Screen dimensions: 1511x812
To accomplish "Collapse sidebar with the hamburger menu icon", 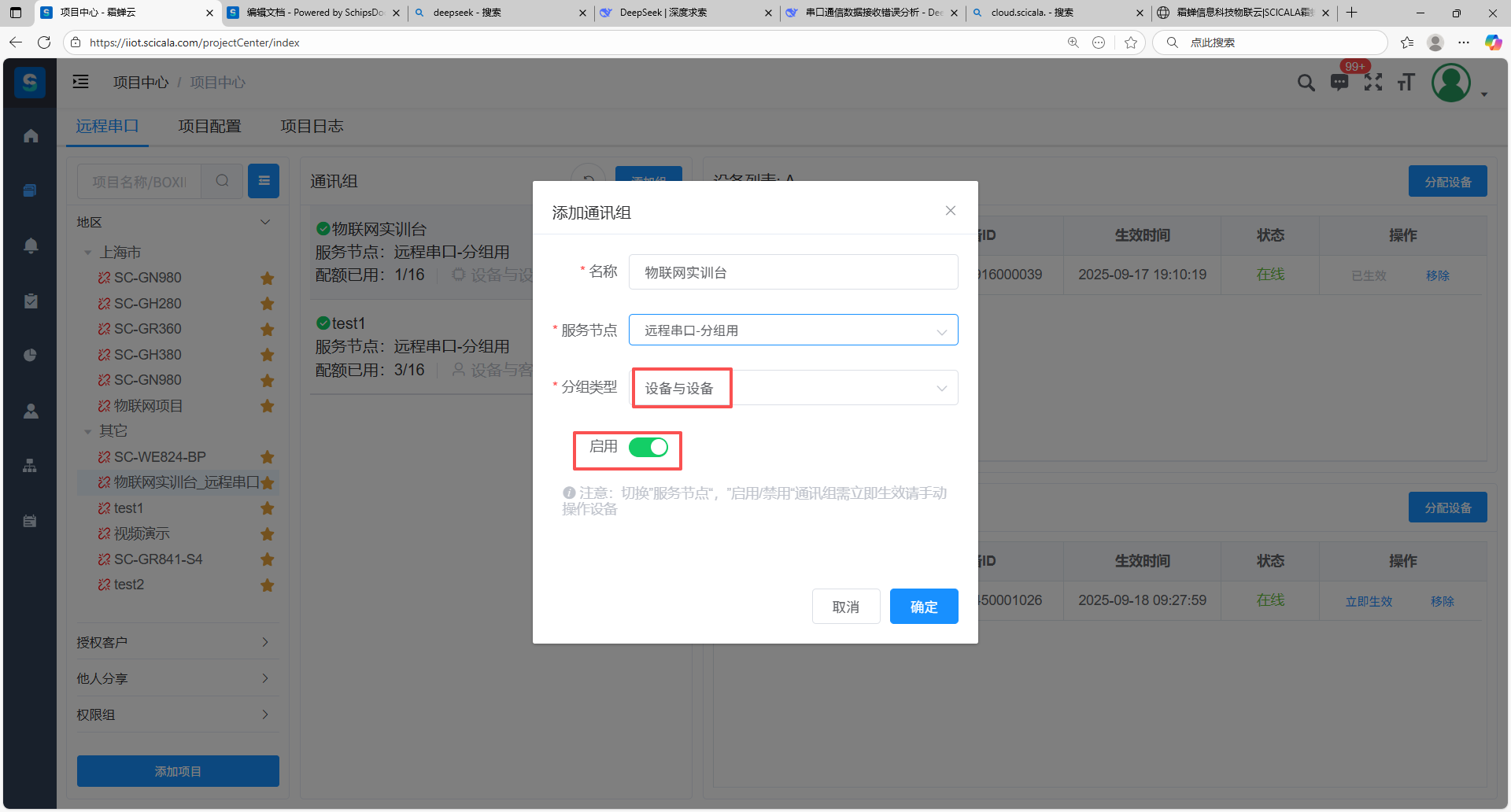I will point(81,82).
